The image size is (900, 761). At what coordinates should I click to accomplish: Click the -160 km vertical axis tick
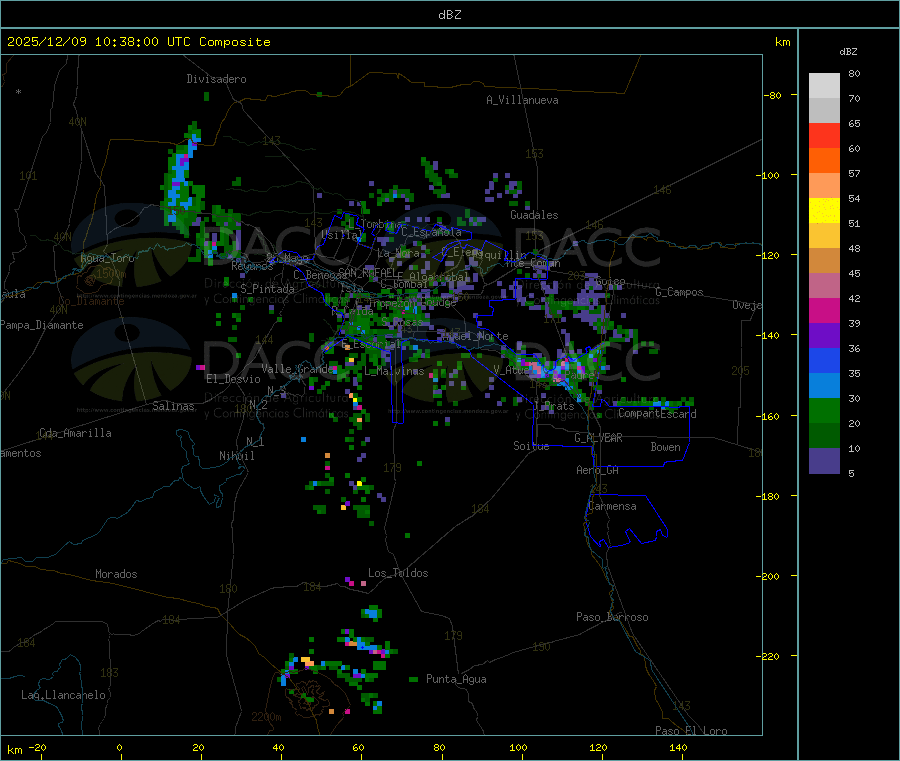(770, 416)
